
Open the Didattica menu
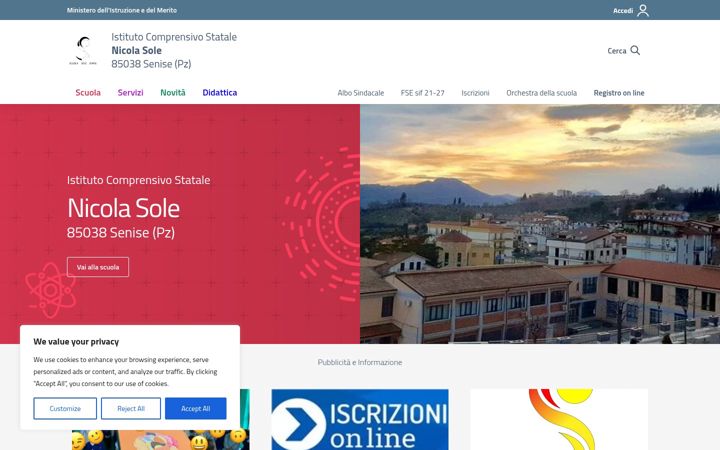click(219, 92)
